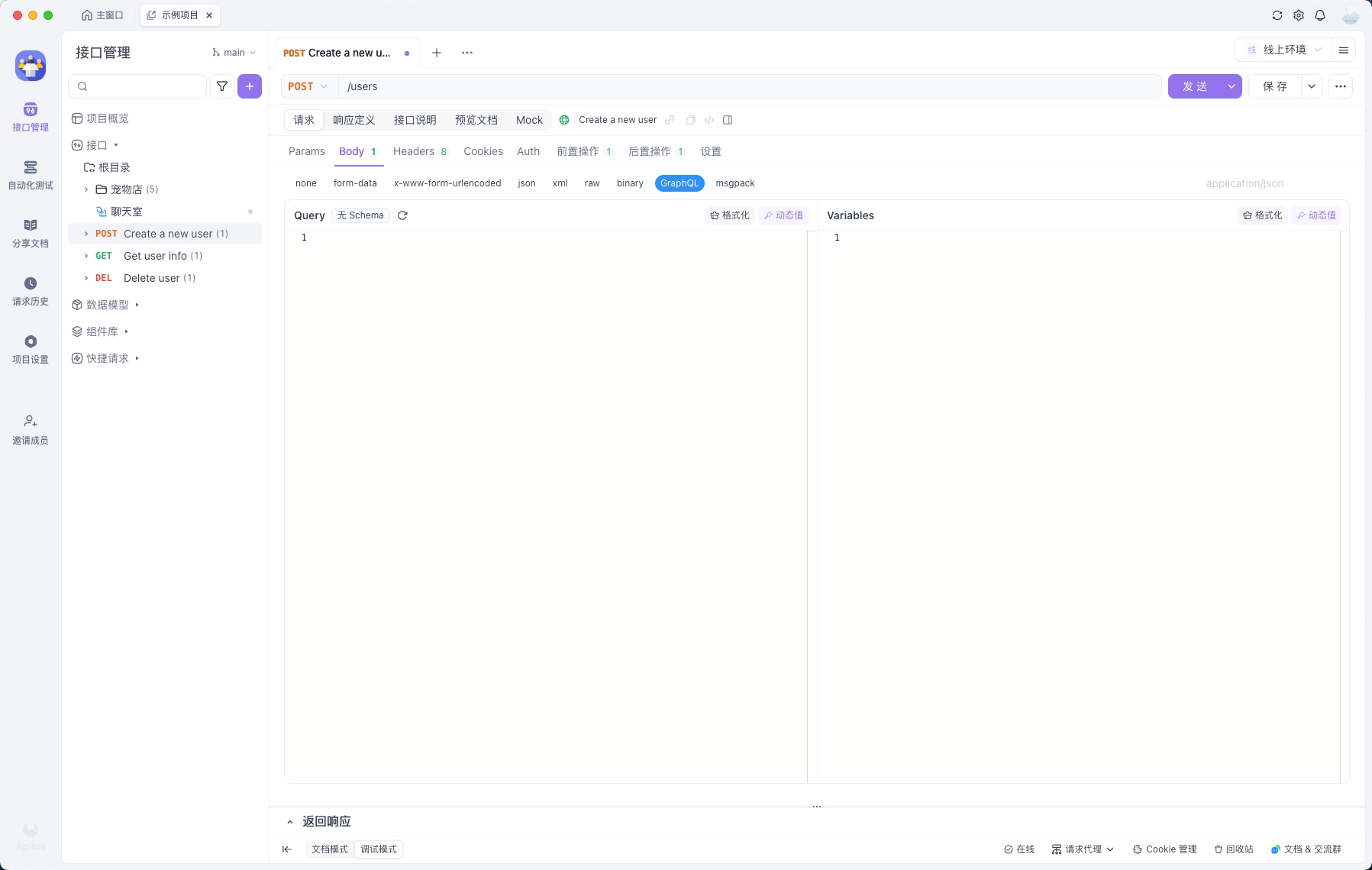Select the xml body type

tap(560, 183)
